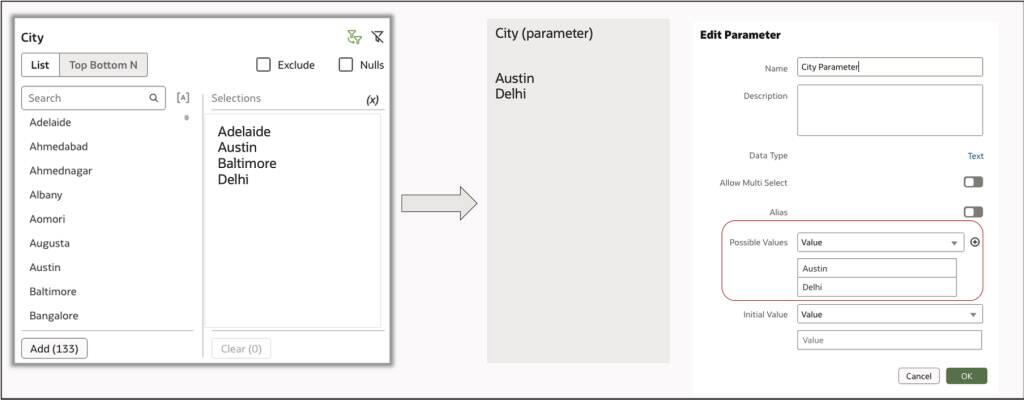Click OK in Edit Parameter
1024x400 pixels.
pyautogui.click(x=967, y=376)
